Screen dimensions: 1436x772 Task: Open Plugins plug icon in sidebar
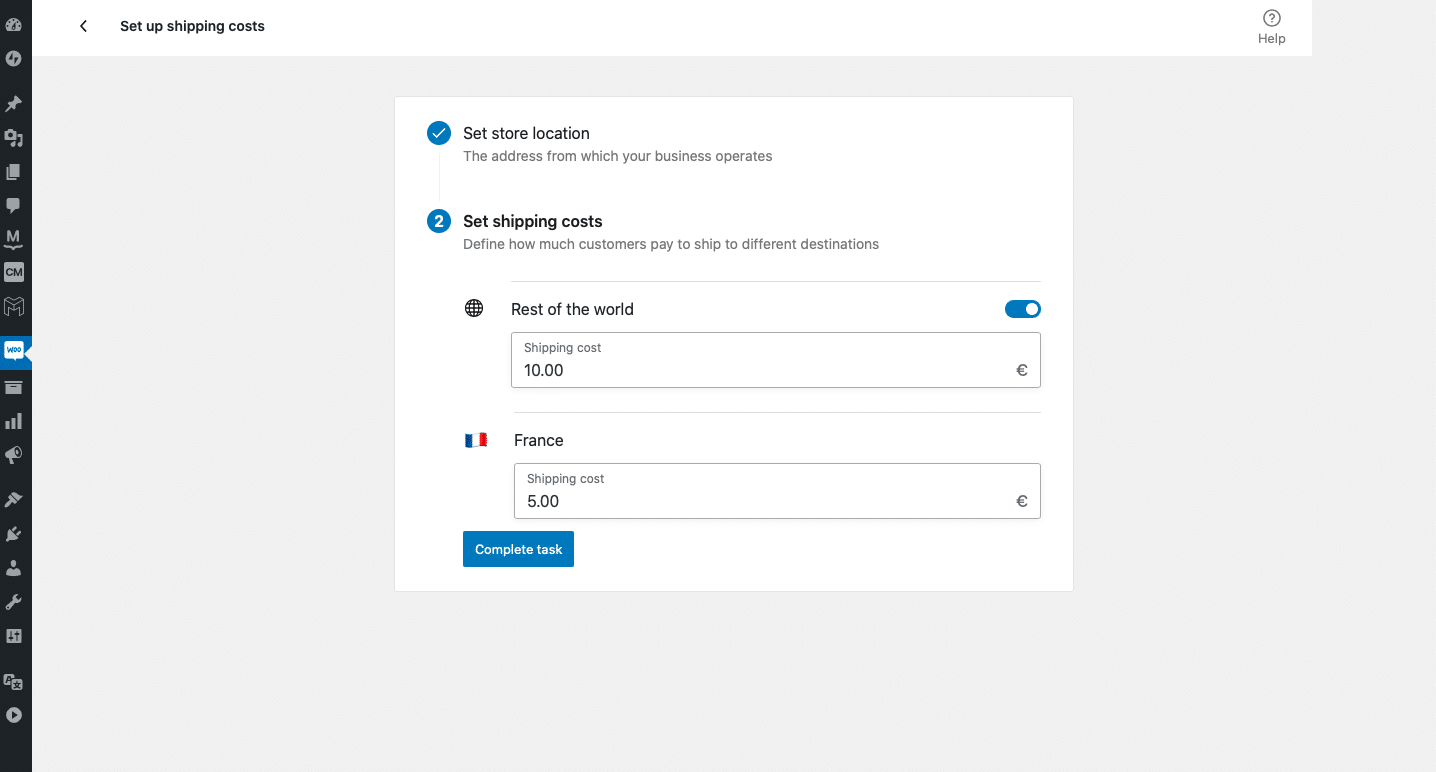tap(14, 534)
